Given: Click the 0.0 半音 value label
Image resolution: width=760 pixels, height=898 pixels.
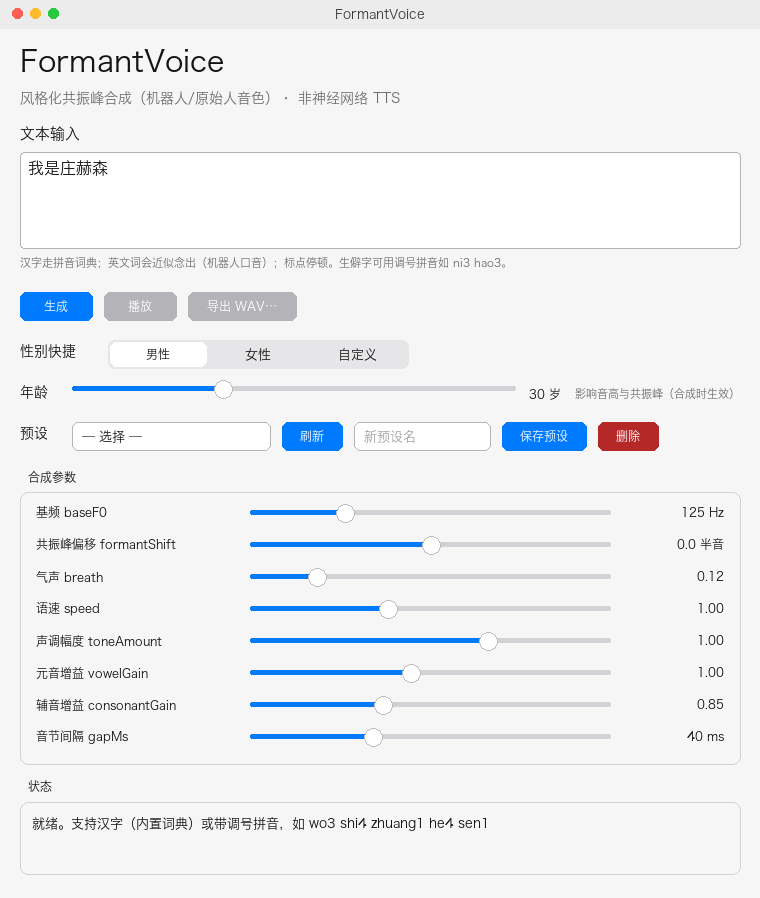Looking at the screenshot, I should 700,545.
